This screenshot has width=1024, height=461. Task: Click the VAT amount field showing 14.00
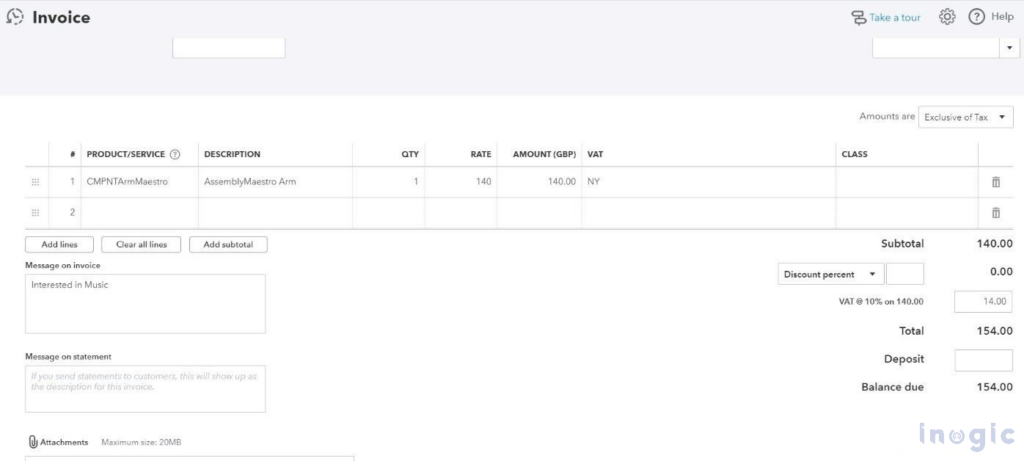pyautogui.click(x=984, y=302)
